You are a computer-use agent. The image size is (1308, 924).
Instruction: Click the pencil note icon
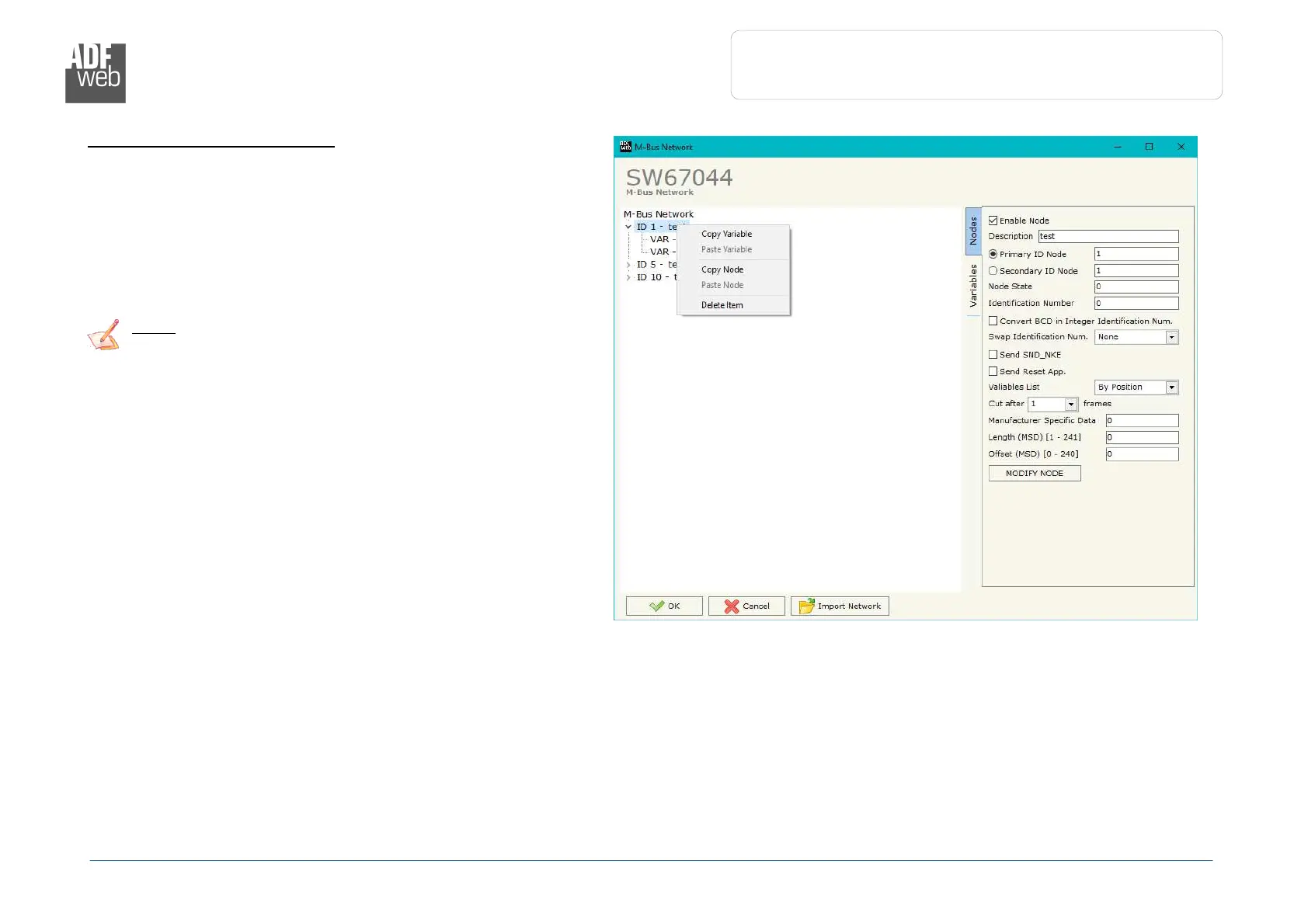pyautogui.click(x=104, y=335)
